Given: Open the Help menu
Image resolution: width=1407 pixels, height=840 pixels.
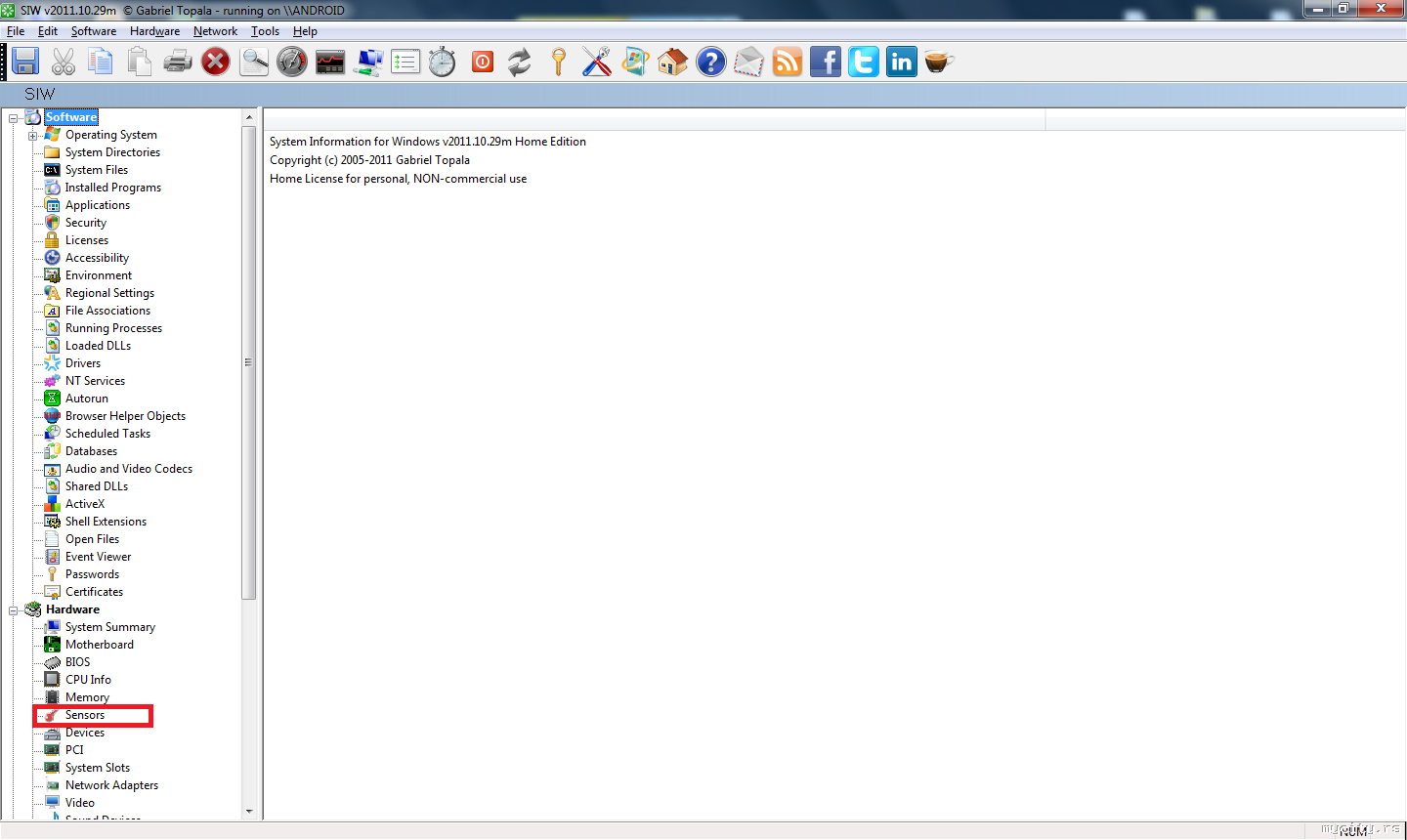Looking at the screenshot, I should [305, 31].
